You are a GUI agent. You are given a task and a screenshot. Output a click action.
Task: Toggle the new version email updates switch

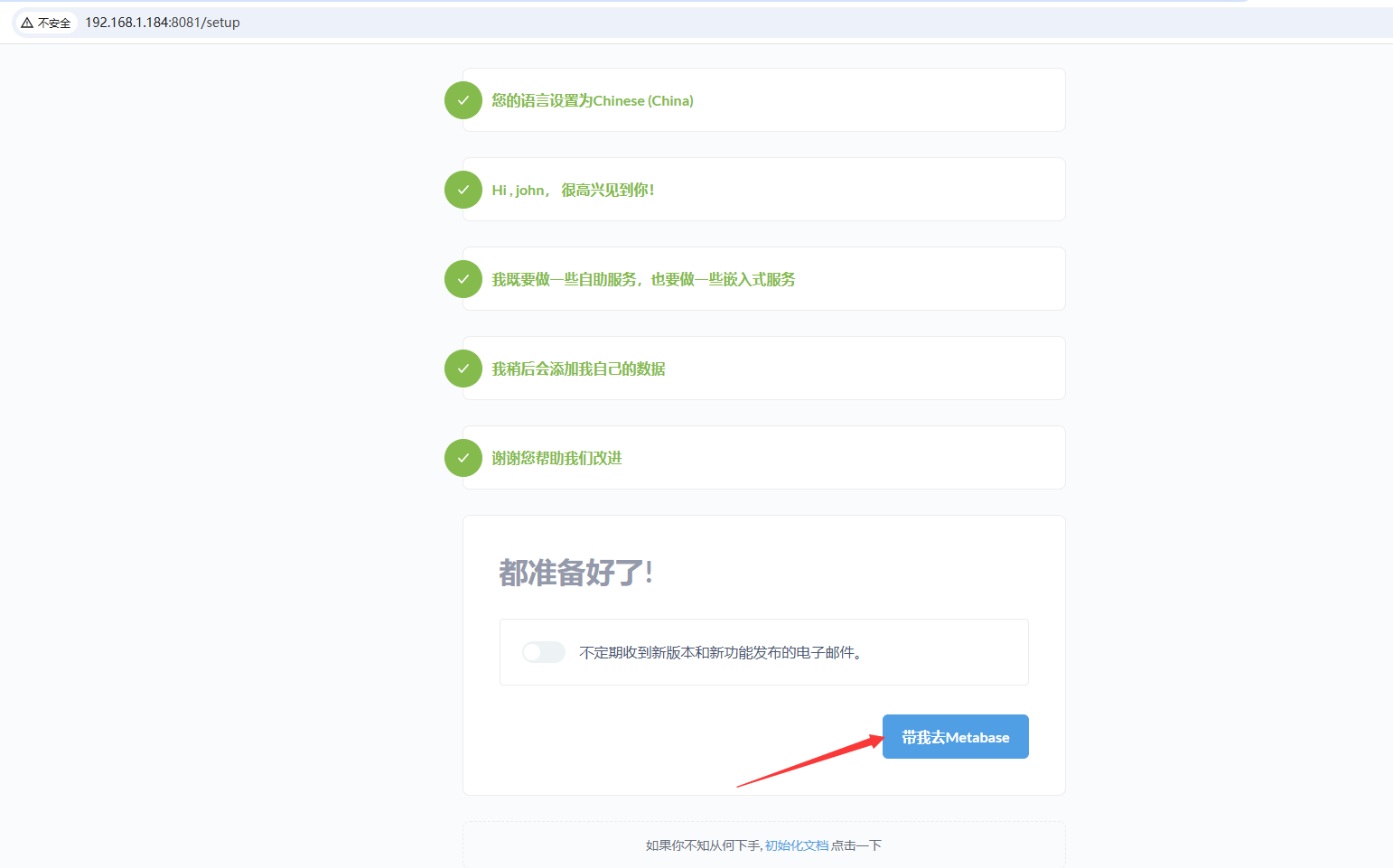pyautogui.click(x=544, y=652)
